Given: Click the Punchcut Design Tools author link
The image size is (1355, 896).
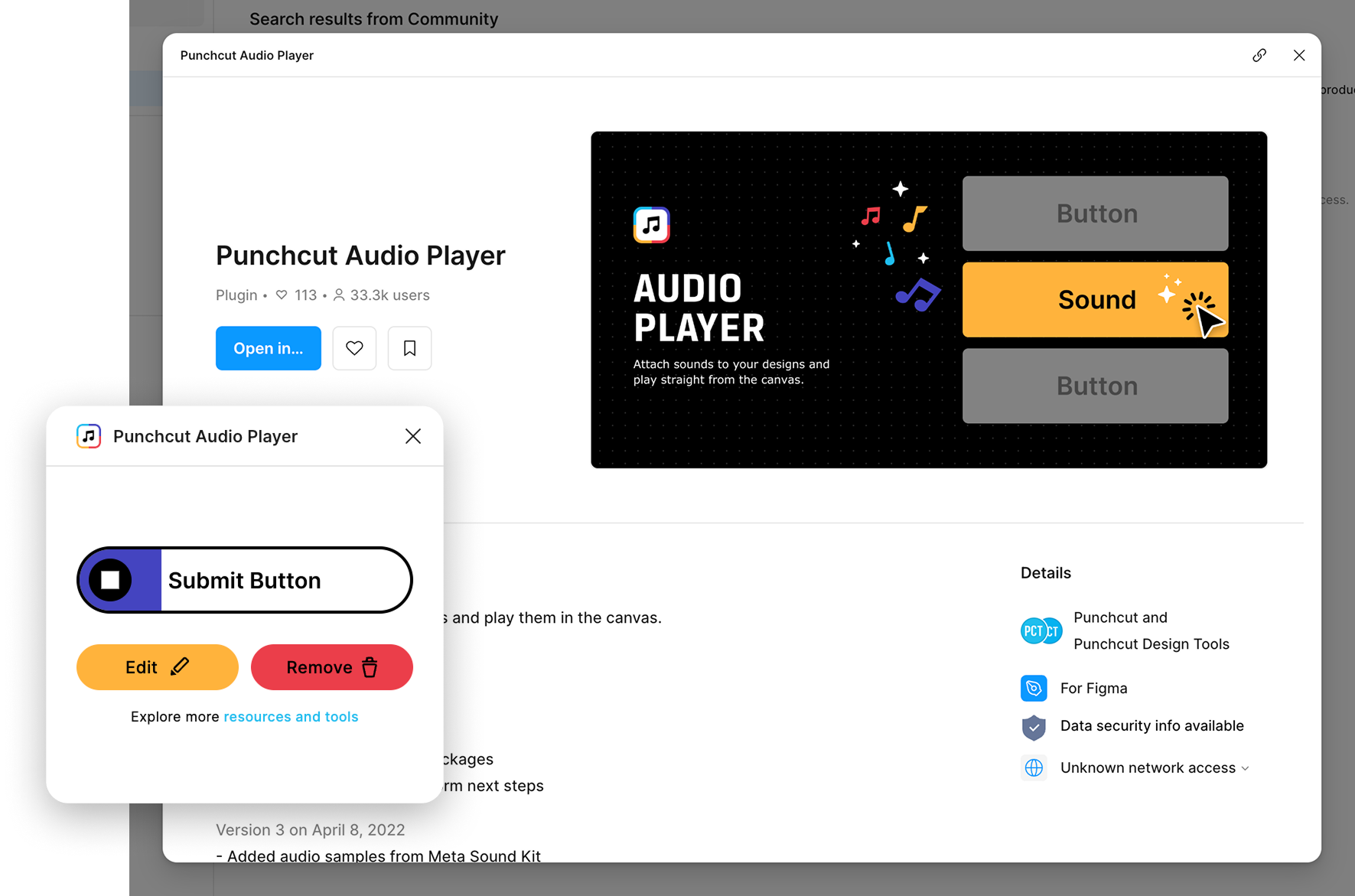Looking at the screenshot, I should [1151, 644].
